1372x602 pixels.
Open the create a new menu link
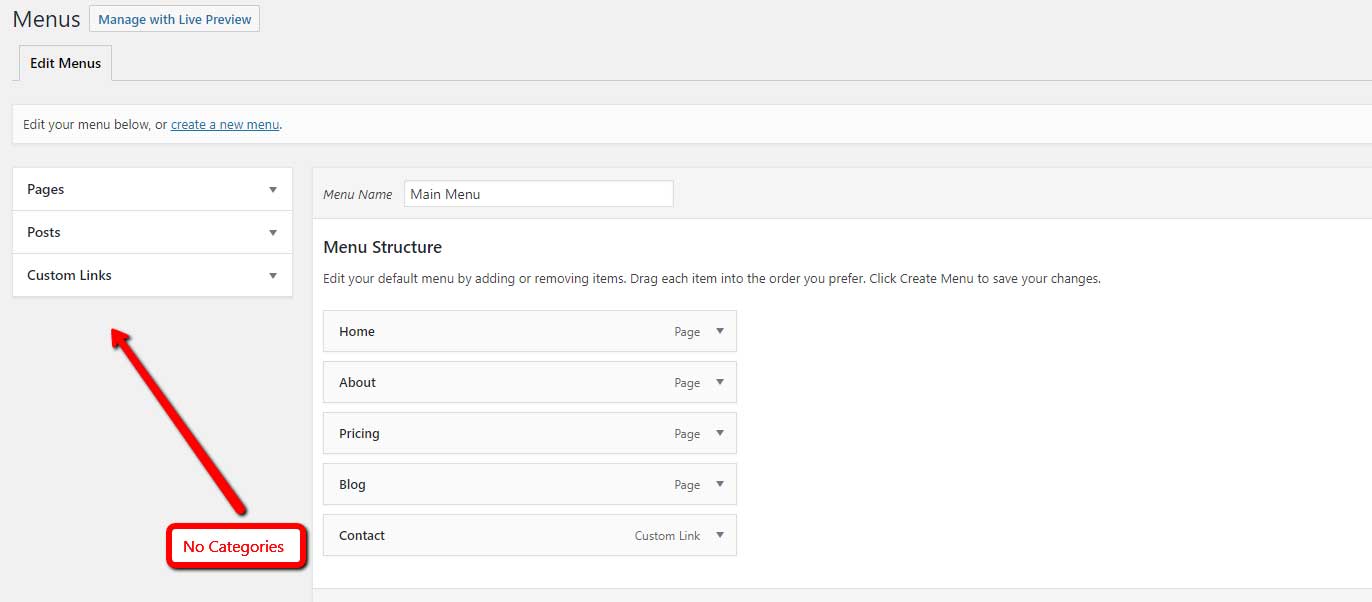(225, 125)
